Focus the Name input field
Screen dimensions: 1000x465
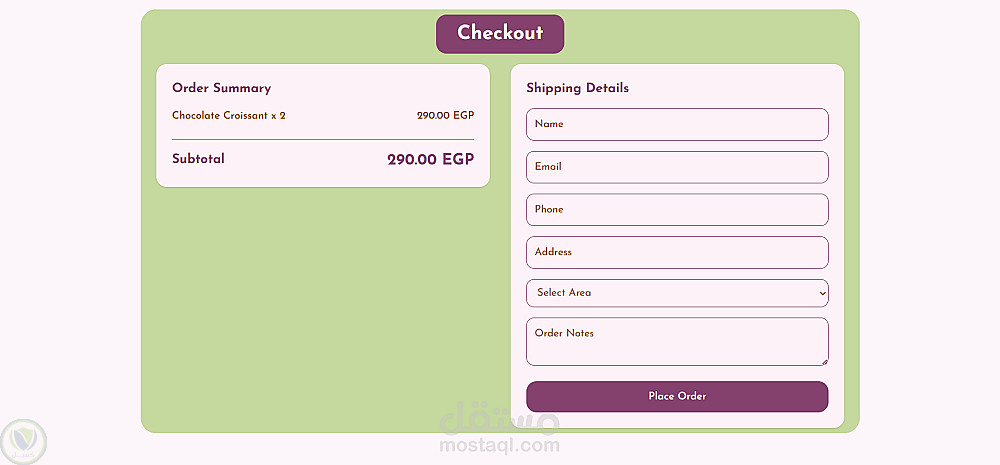click(x=676, y=125)
